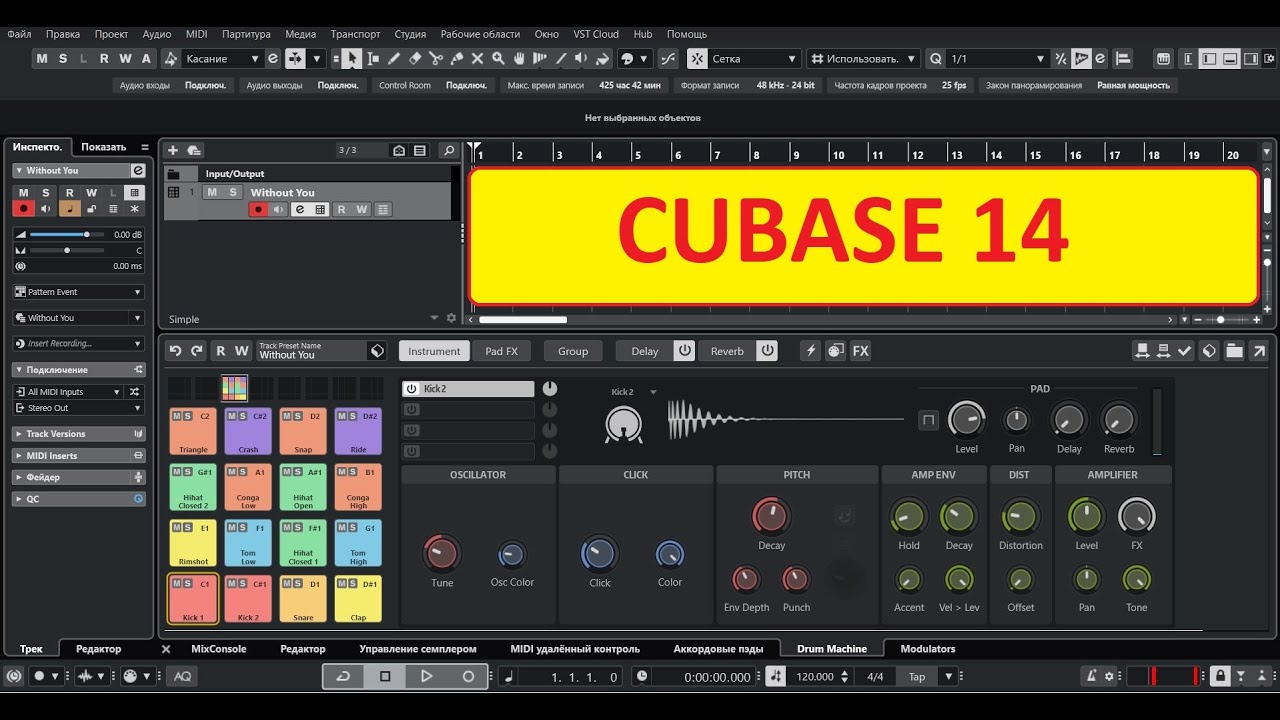Click the Group button
Viewport: 1280px width, 720px height.
(x=573, y=351)
